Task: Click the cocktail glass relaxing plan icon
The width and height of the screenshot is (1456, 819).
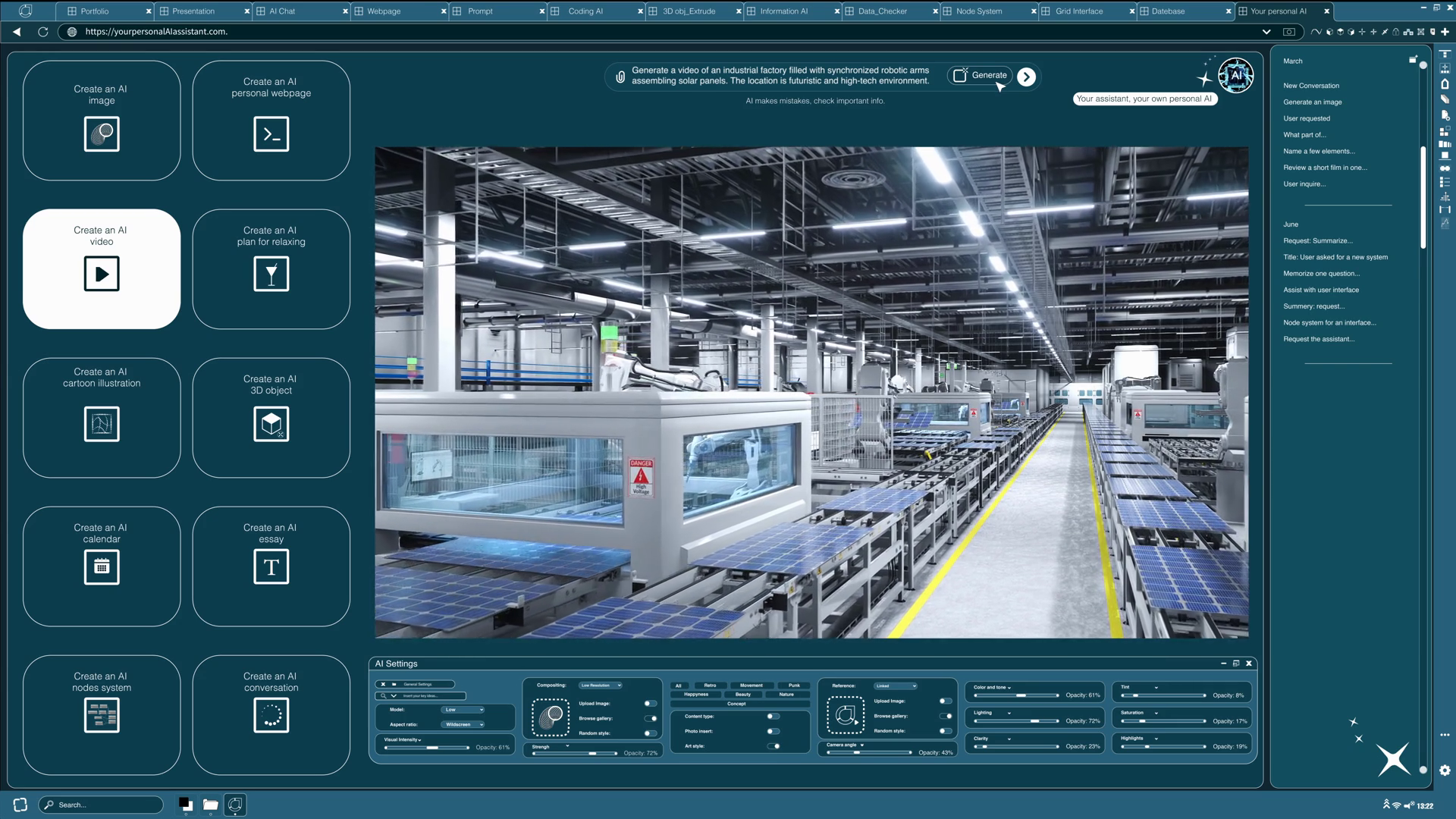Action: (271, 274)
